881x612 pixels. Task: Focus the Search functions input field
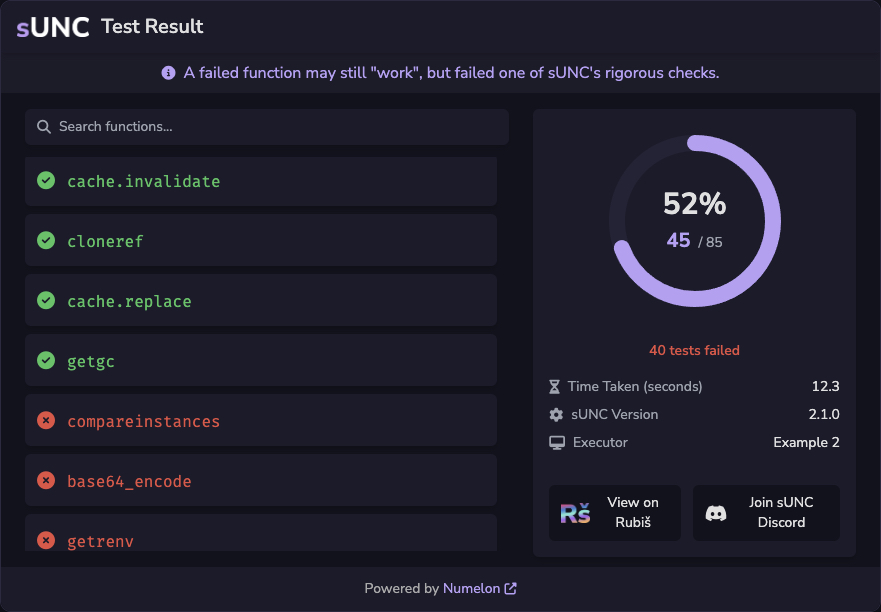click(x=267, y=127)
